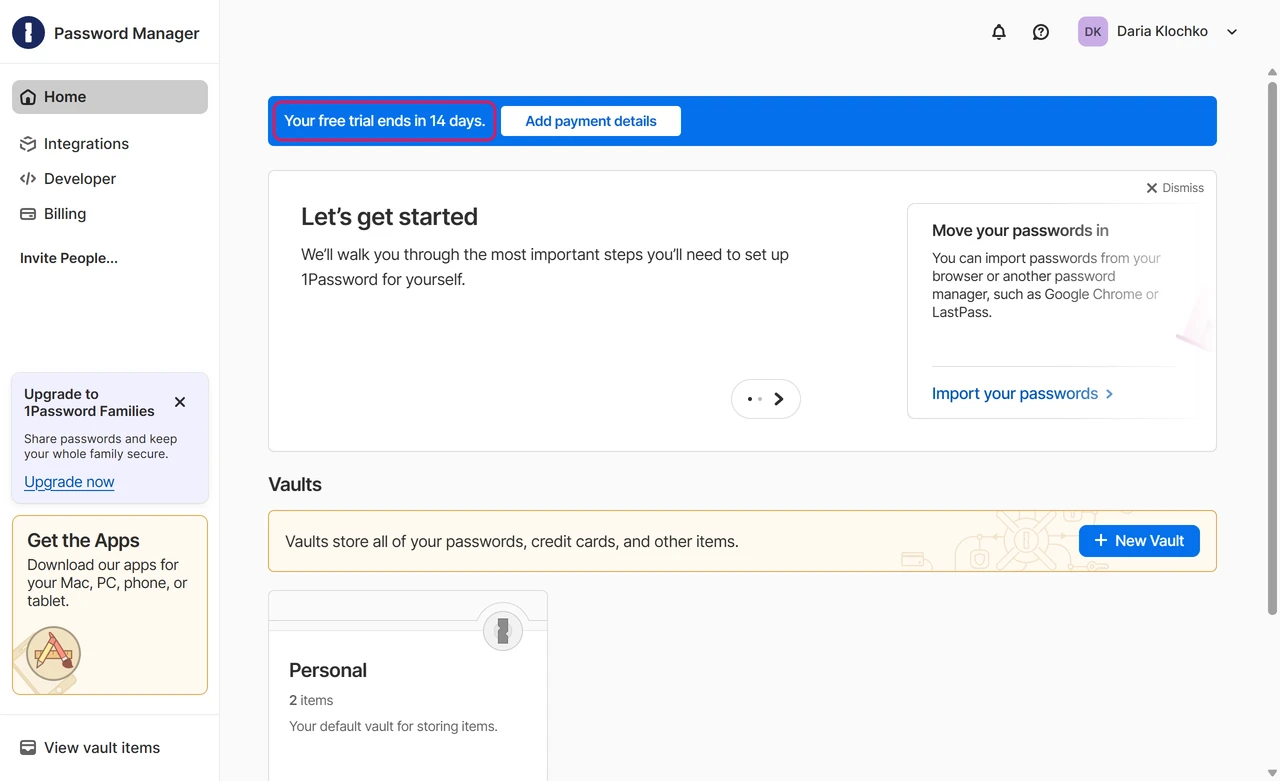Image resolution: width=1280 pixels, height=781 pixels.
Task: Click the Move your passwords in card title
Action: pos(1020,231)
